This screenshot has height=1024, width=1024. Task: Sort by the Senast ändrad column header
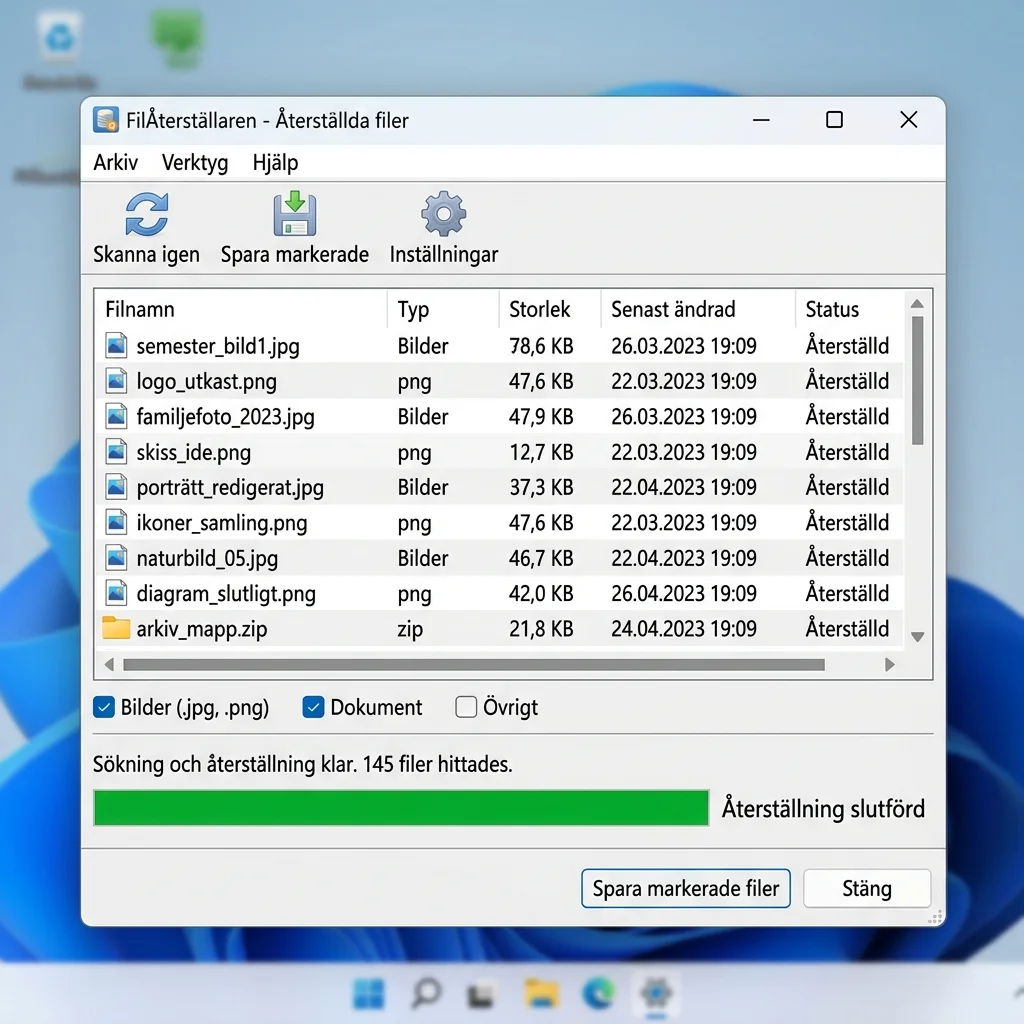(698, 309)
